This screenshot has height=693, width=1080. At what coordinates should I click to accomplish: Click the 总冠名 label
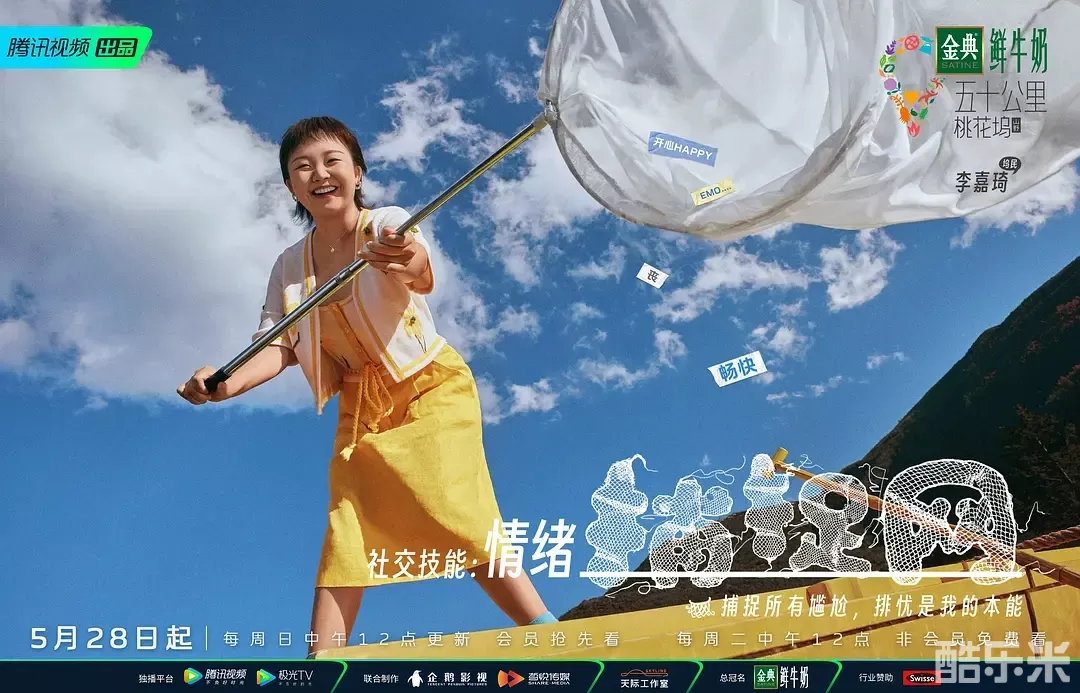point(732,678)
